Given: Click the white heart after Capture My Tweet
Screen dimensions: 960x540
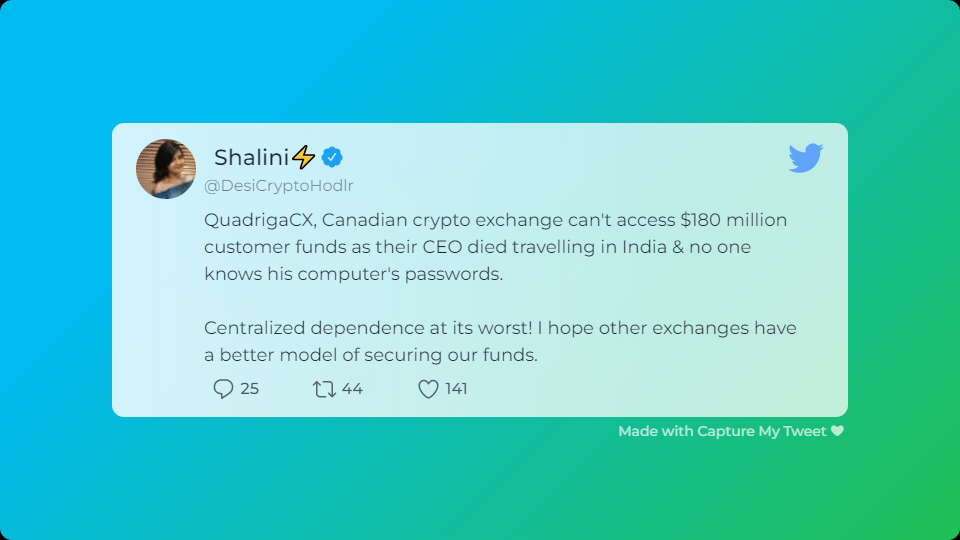Looking at the screenshot, I should tap(838, 431).
